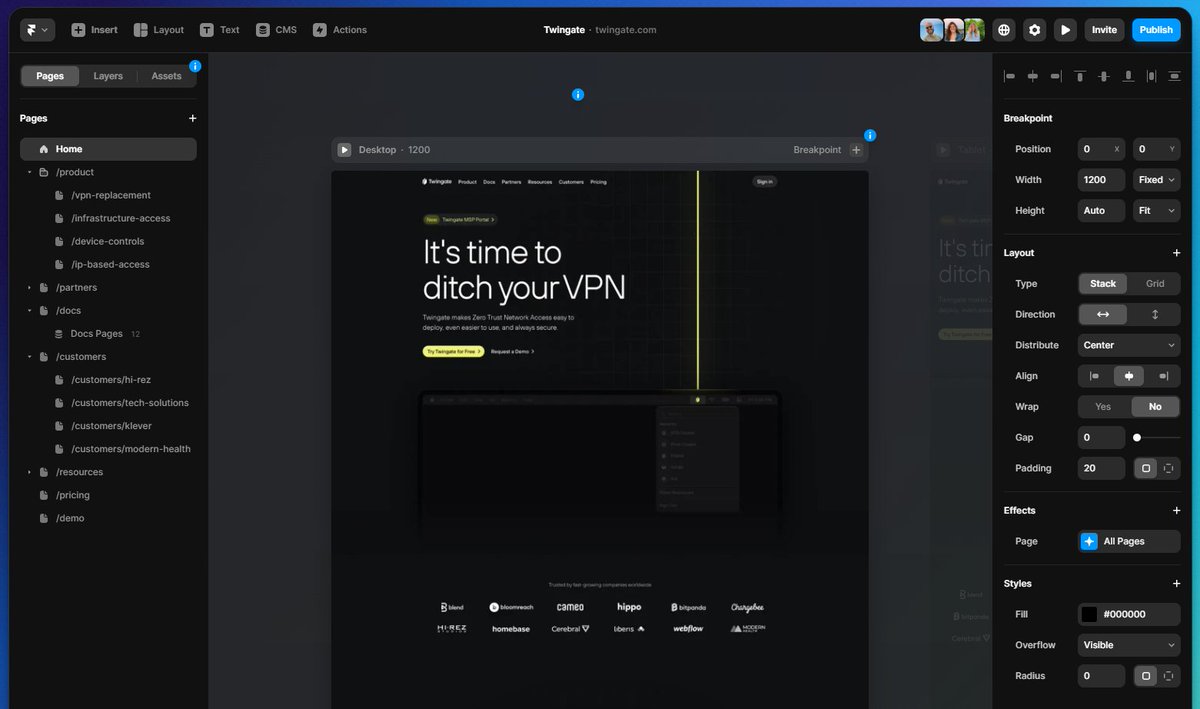Click the globe site settings icon

click(1004, 30)
